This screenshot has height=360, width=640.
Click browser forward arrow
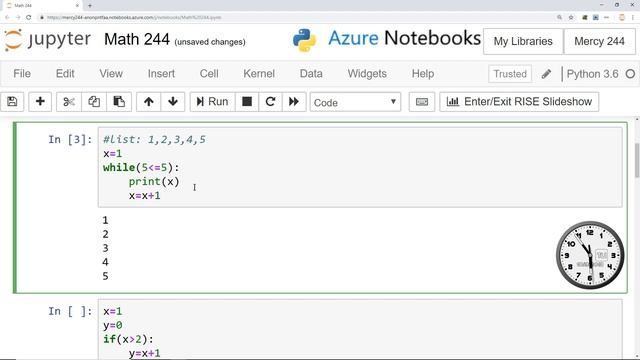tap(18, 18)
